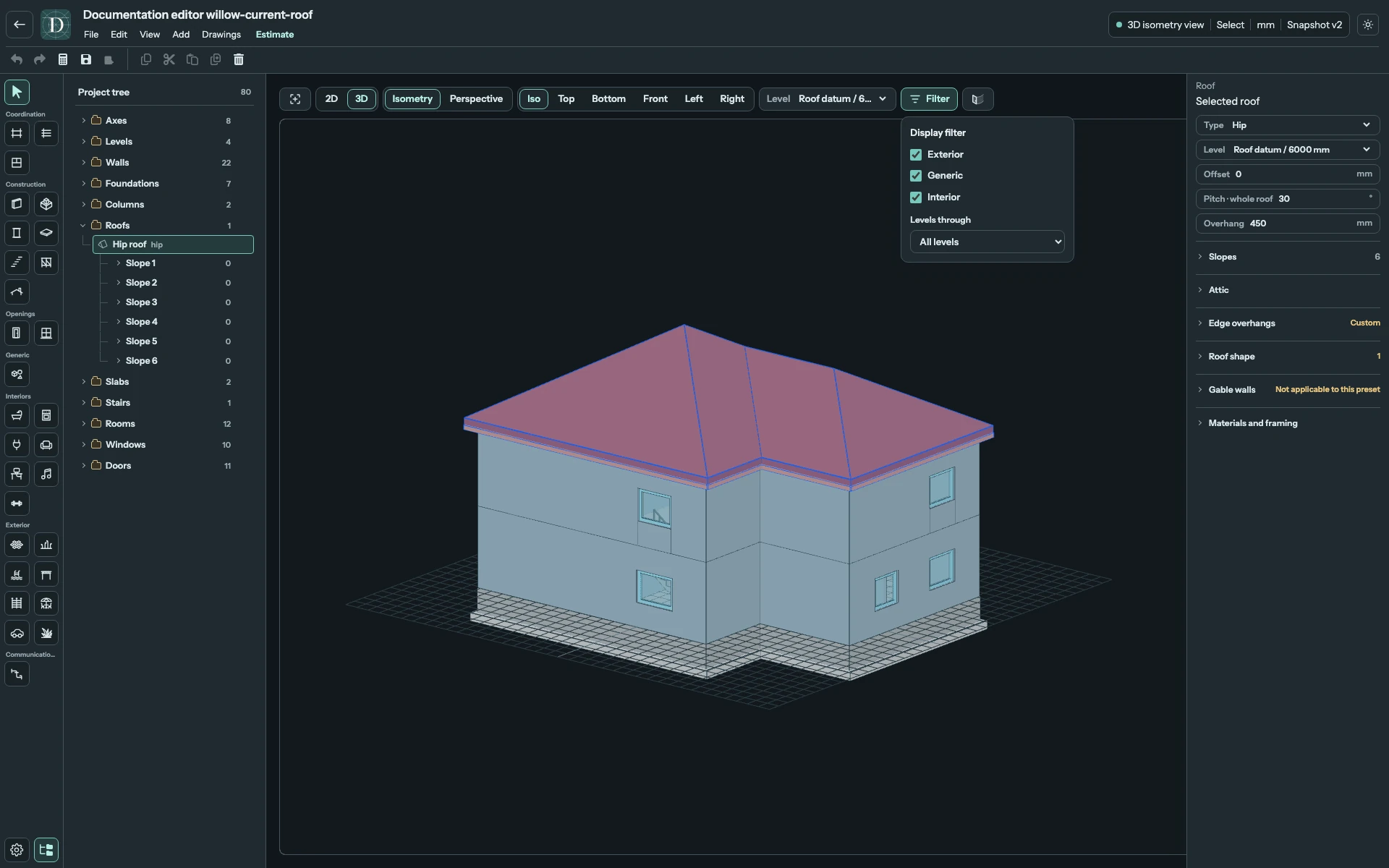Click the save floppy disk icon
Screen dimensions: 1389x868
coord(86,60)
